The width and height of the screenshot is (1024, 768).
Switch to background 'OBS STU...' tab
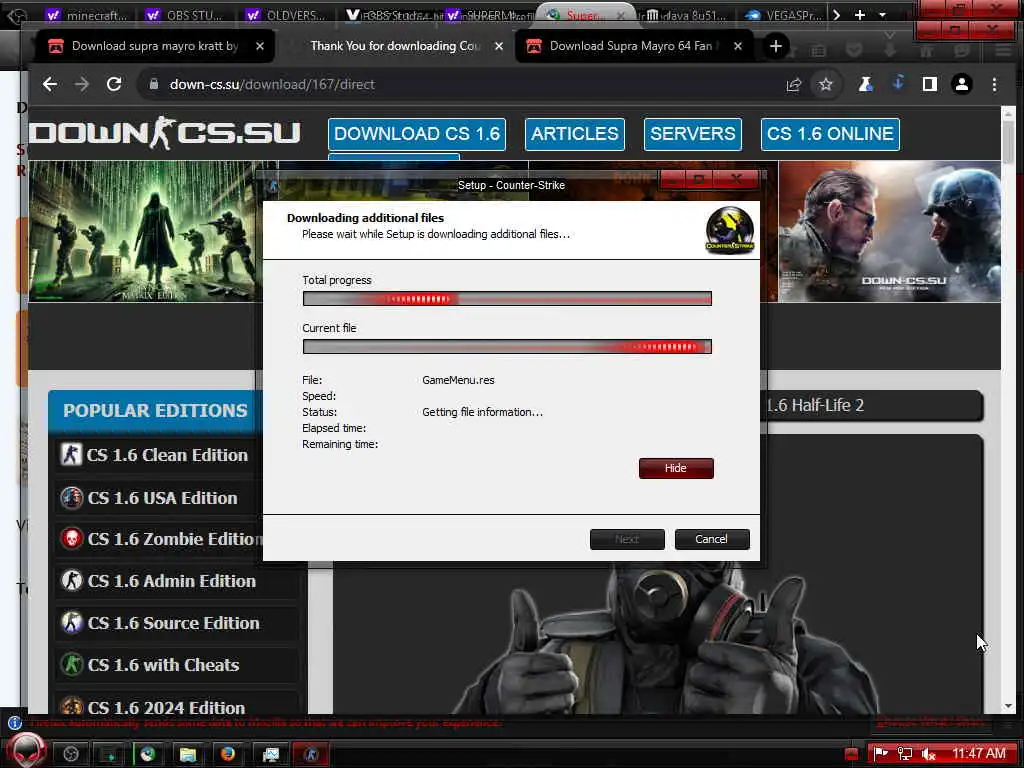[185, 14]
